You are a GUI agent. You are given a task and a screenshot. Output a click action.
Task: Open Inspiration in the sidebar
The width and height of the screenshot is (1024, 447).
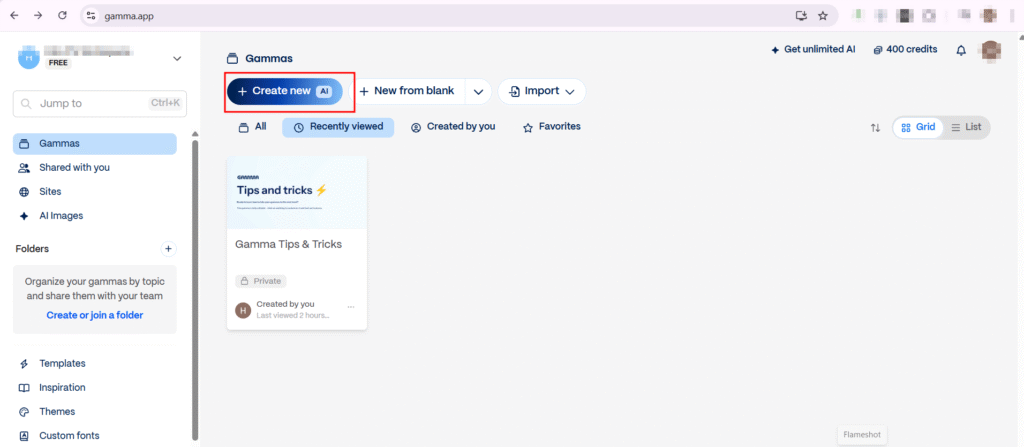(x=95, y=388)
